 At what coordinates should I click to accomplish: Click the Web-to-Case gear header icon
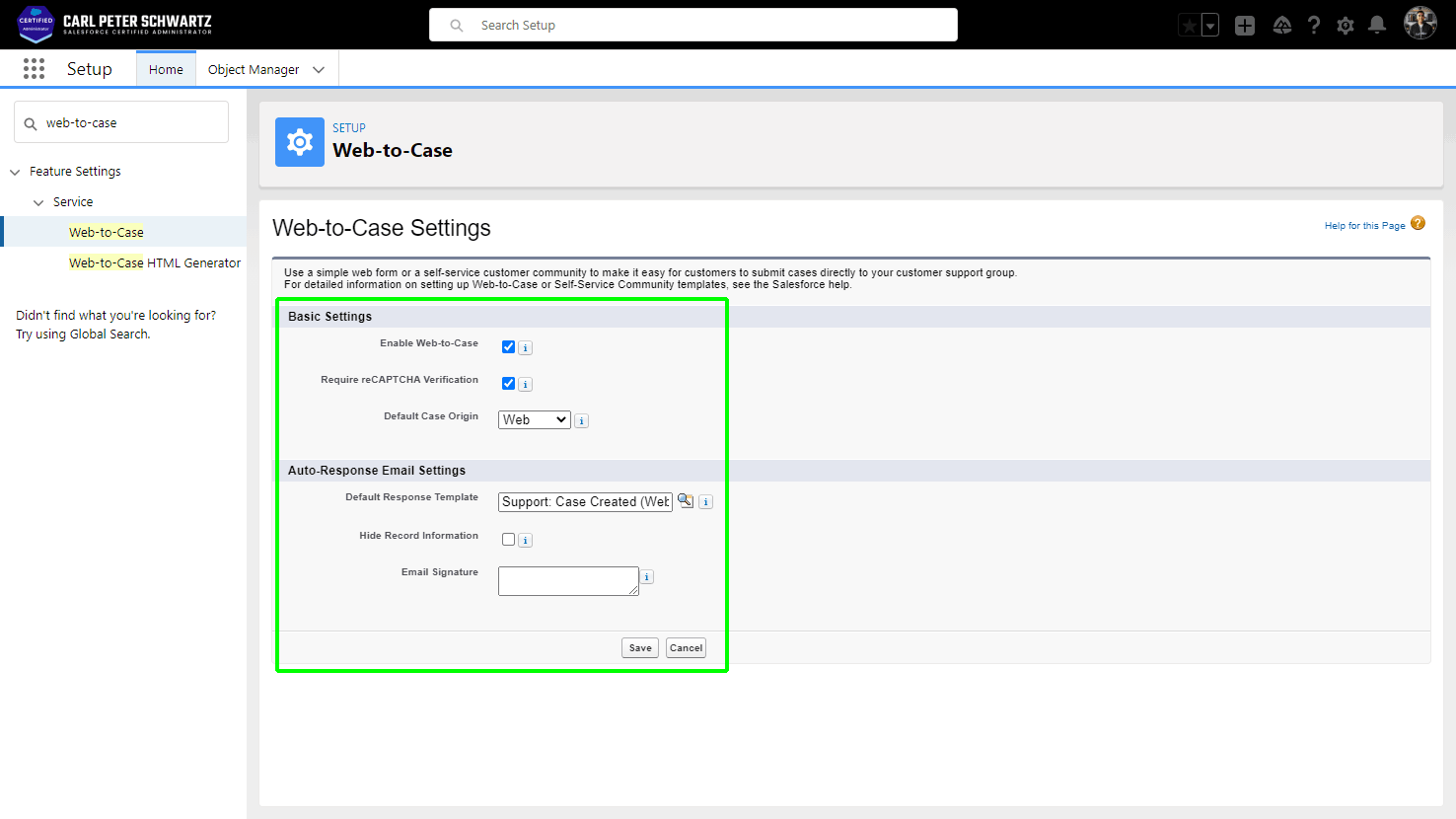300,142
